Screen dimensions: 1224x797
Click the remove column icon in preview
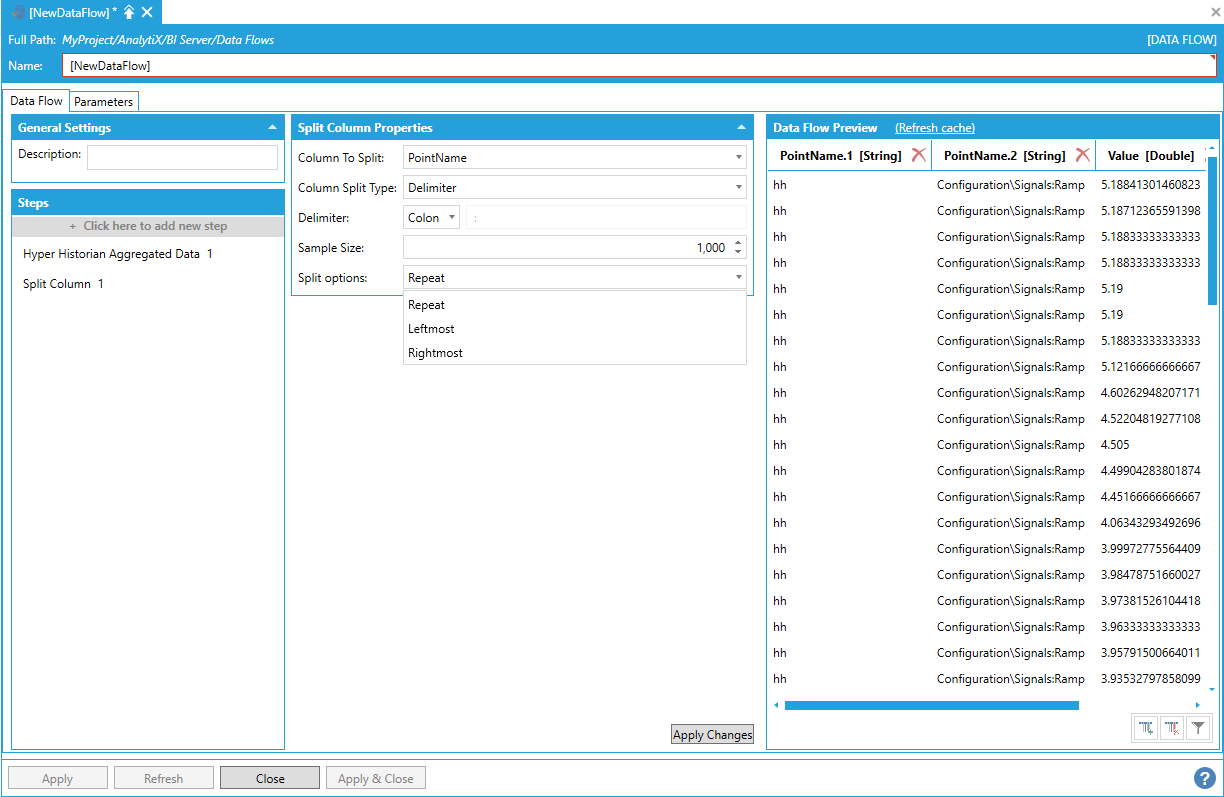tap(1172, 729)
